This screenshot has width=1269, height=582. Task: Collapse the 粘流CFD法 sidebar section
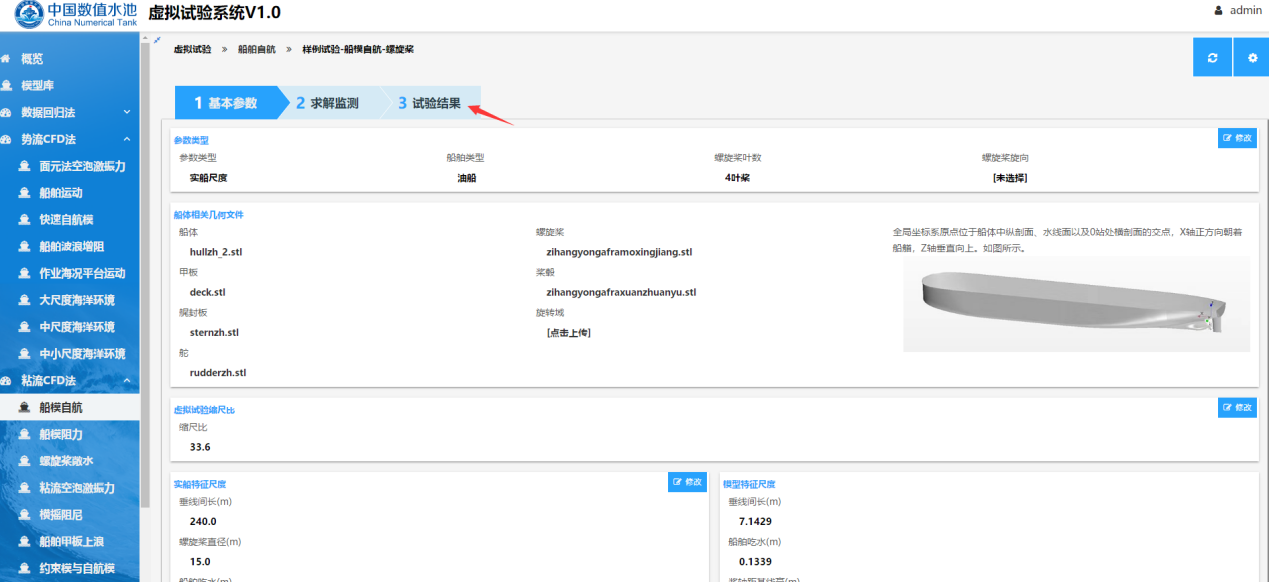(x=127, y=381)
